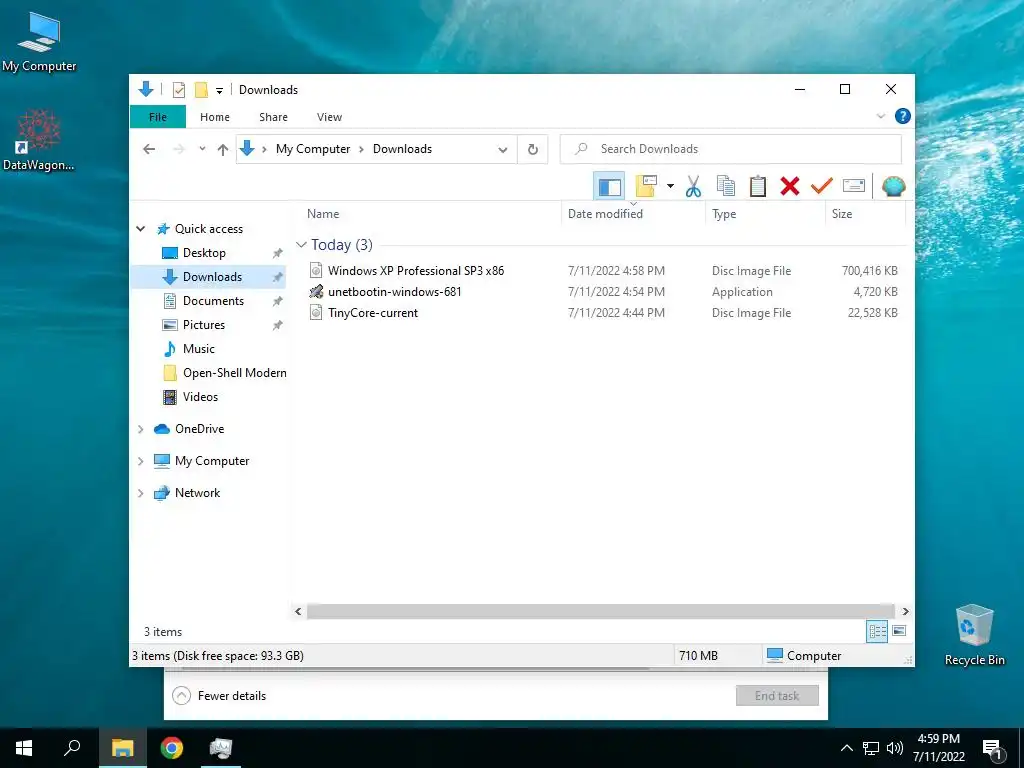This screenshot has width=1024, height=768.
Task: Expand the My Computer tree node
Action: 140,461
